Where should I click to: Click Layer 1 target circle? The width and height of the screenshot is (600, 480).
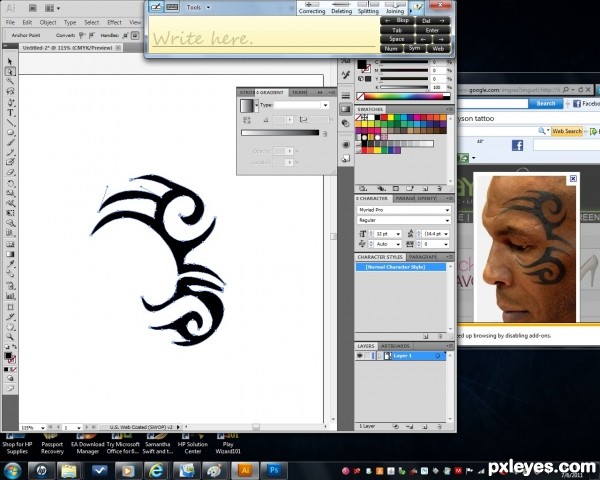(438, 356)
